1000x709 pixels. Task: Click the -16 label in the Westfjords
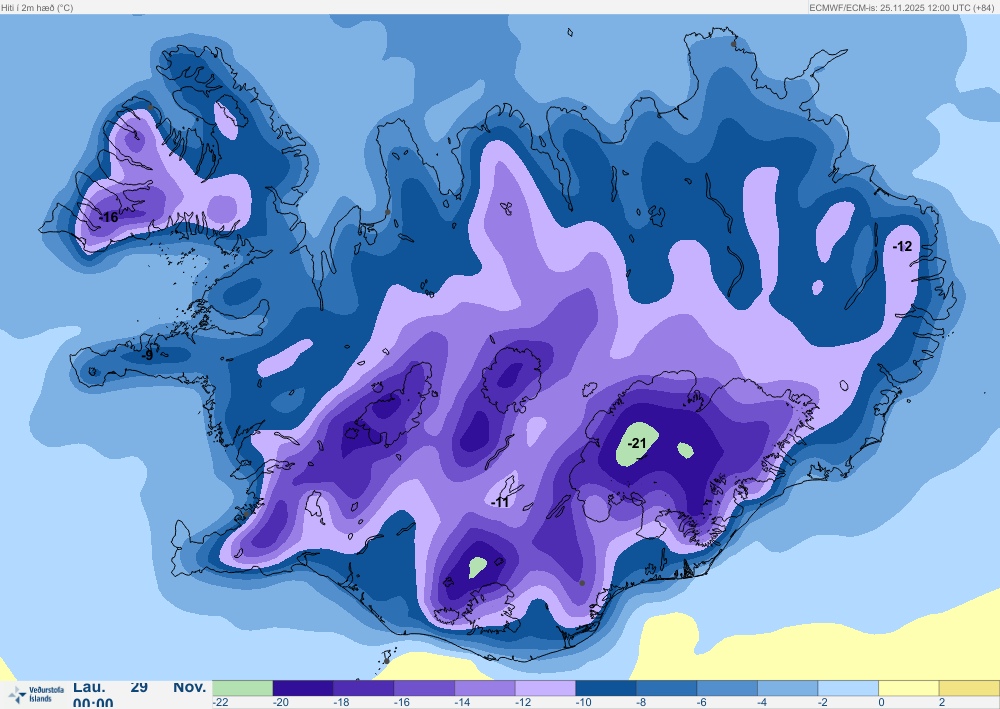(108, 217)
